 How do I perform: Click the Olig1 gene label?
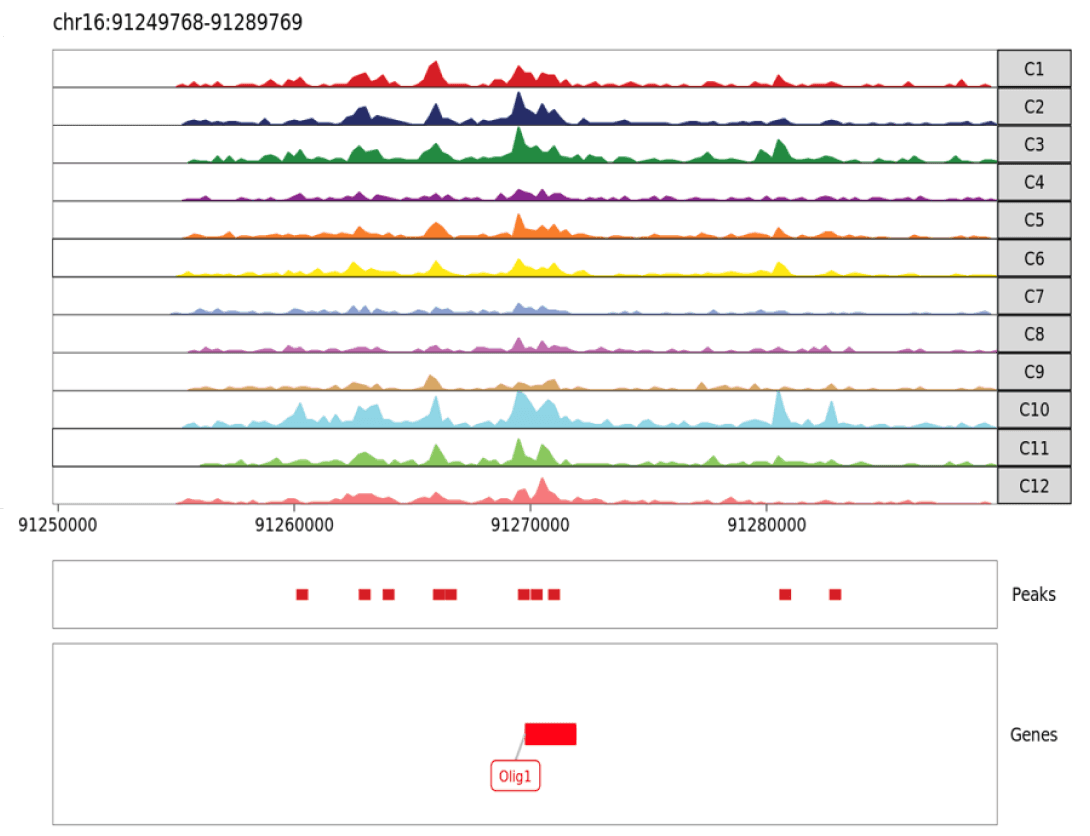[515, 776]
